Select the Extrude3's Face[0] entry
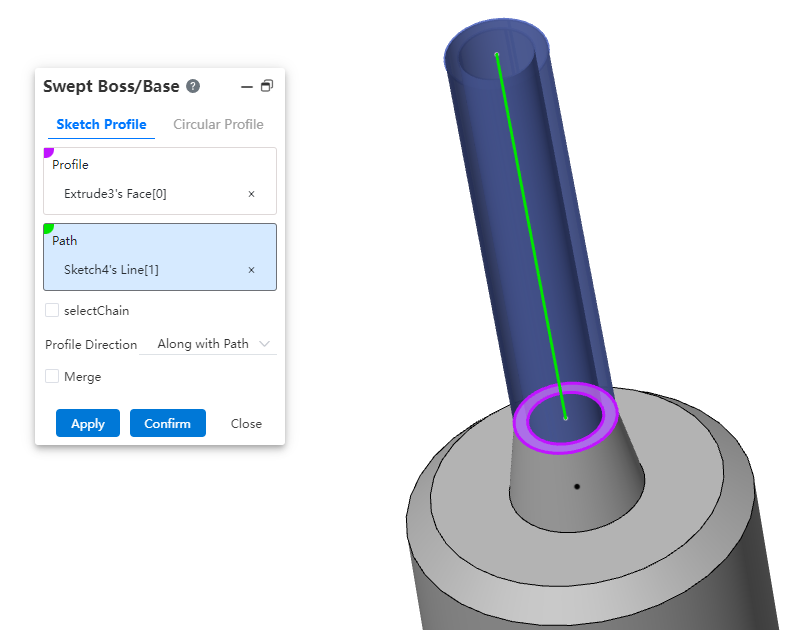798x630 pixels. tap(115, 194)
